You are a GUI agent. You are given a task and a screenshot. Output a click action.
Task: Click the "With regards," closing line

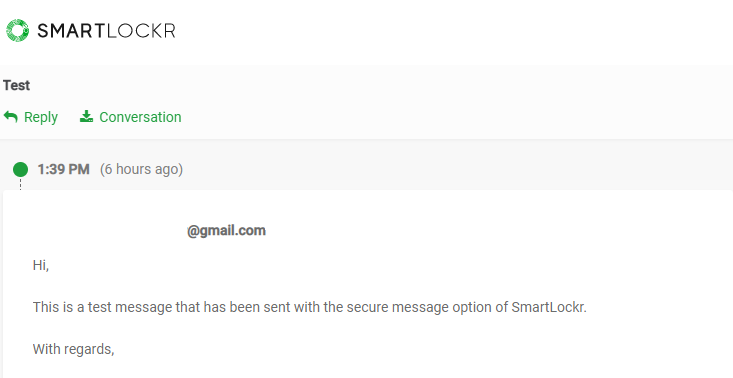click(x=73, y=349)
